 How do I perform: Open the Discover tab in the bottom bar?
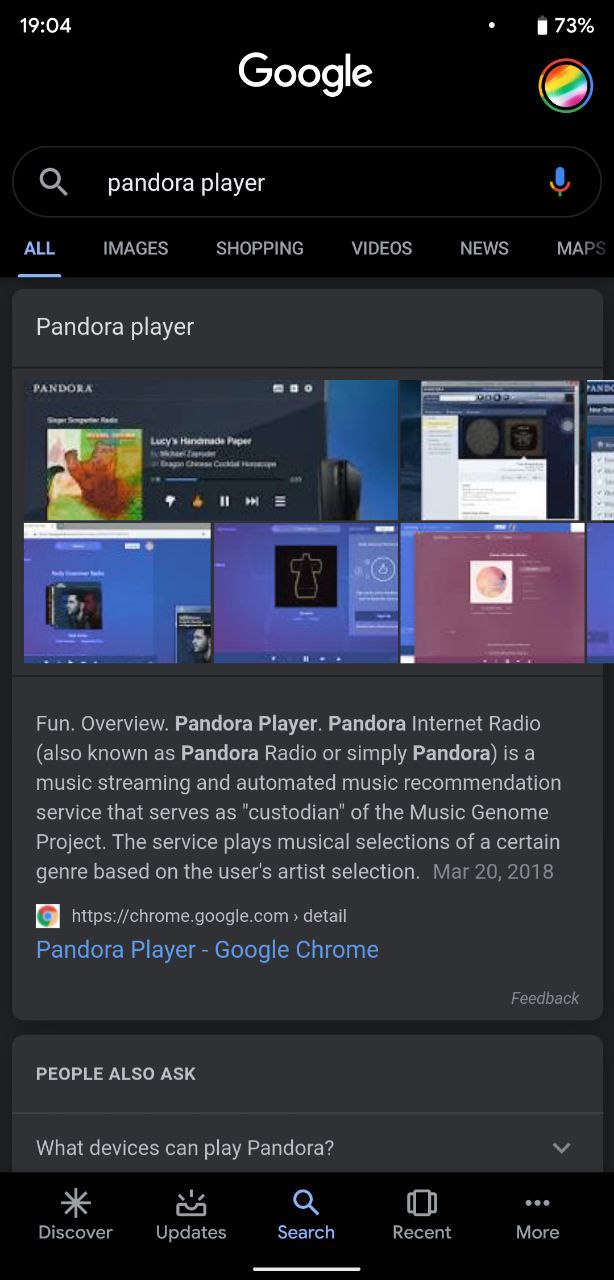pos(75,1215)
